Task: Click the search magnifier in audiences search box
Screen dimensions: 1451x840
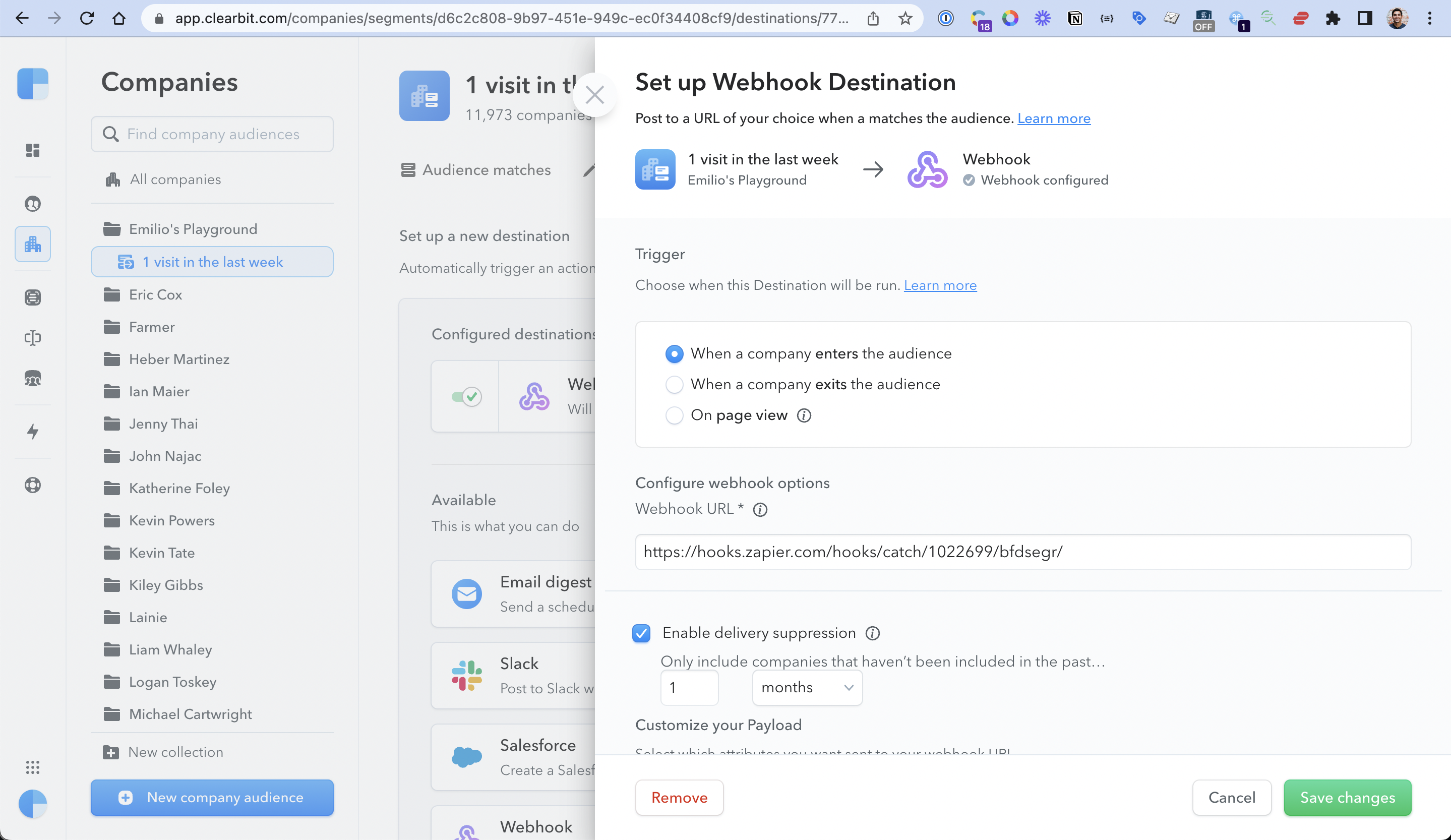Action: 110,134
